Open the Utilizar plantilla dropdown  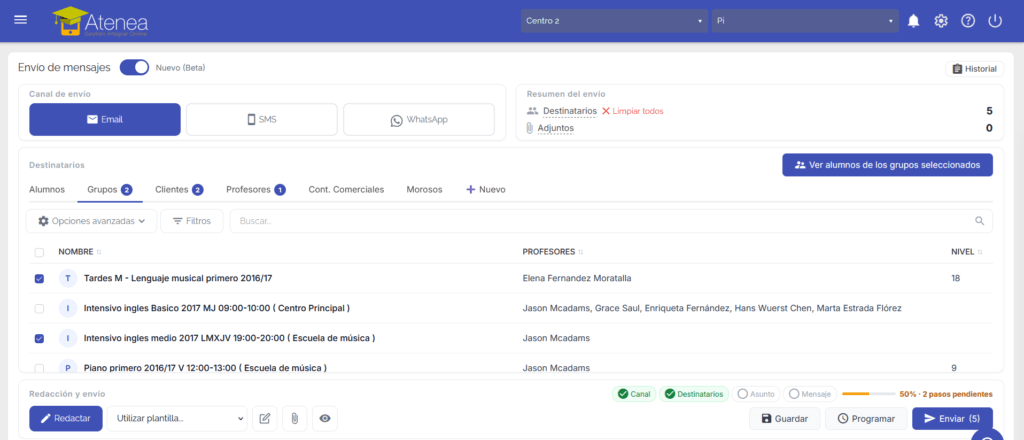coord(177,418)
